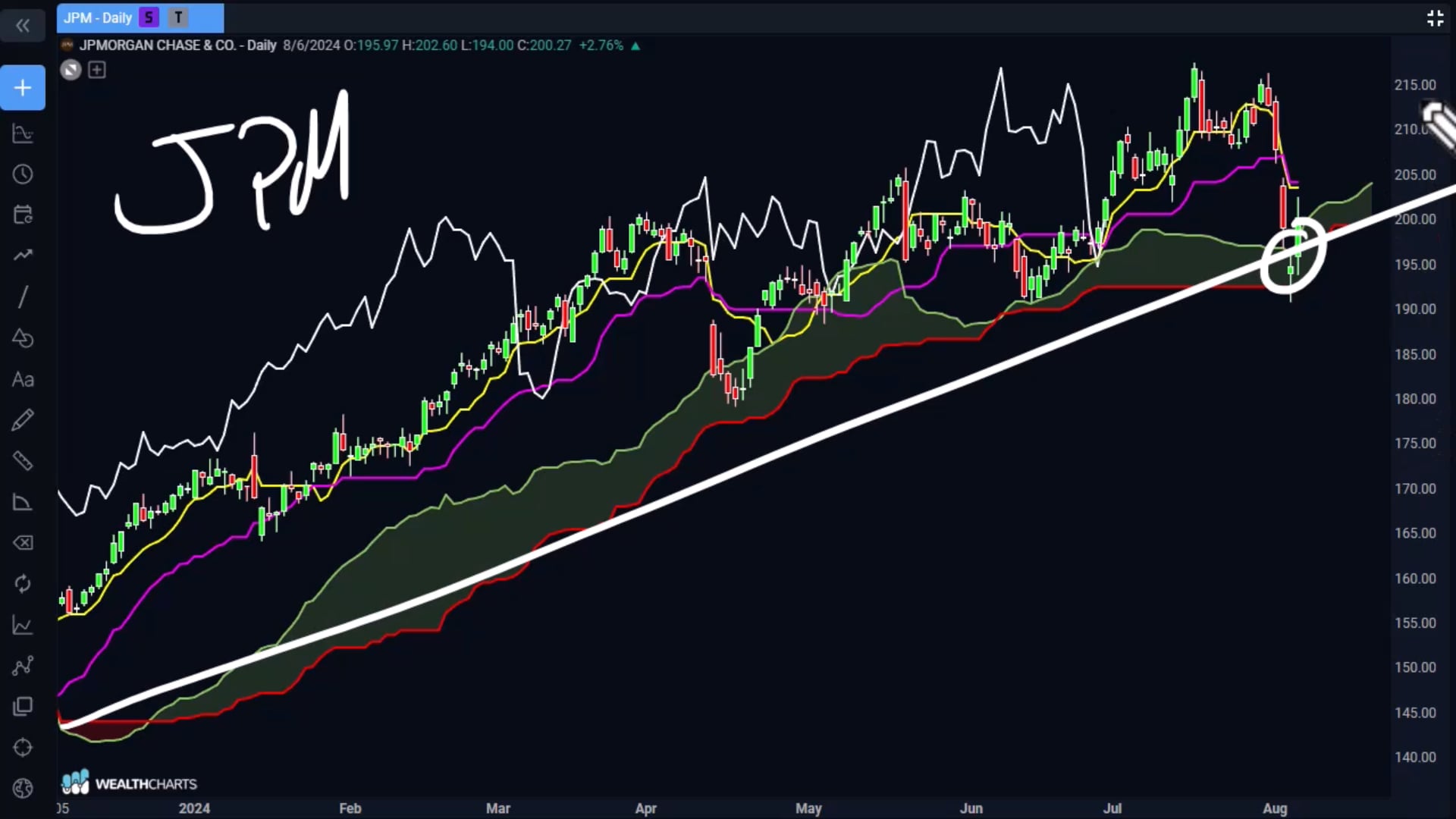Click the +2.76% change value
Image resolution: width=1456 pixels, height=819 pixels.
coord(601,45)
